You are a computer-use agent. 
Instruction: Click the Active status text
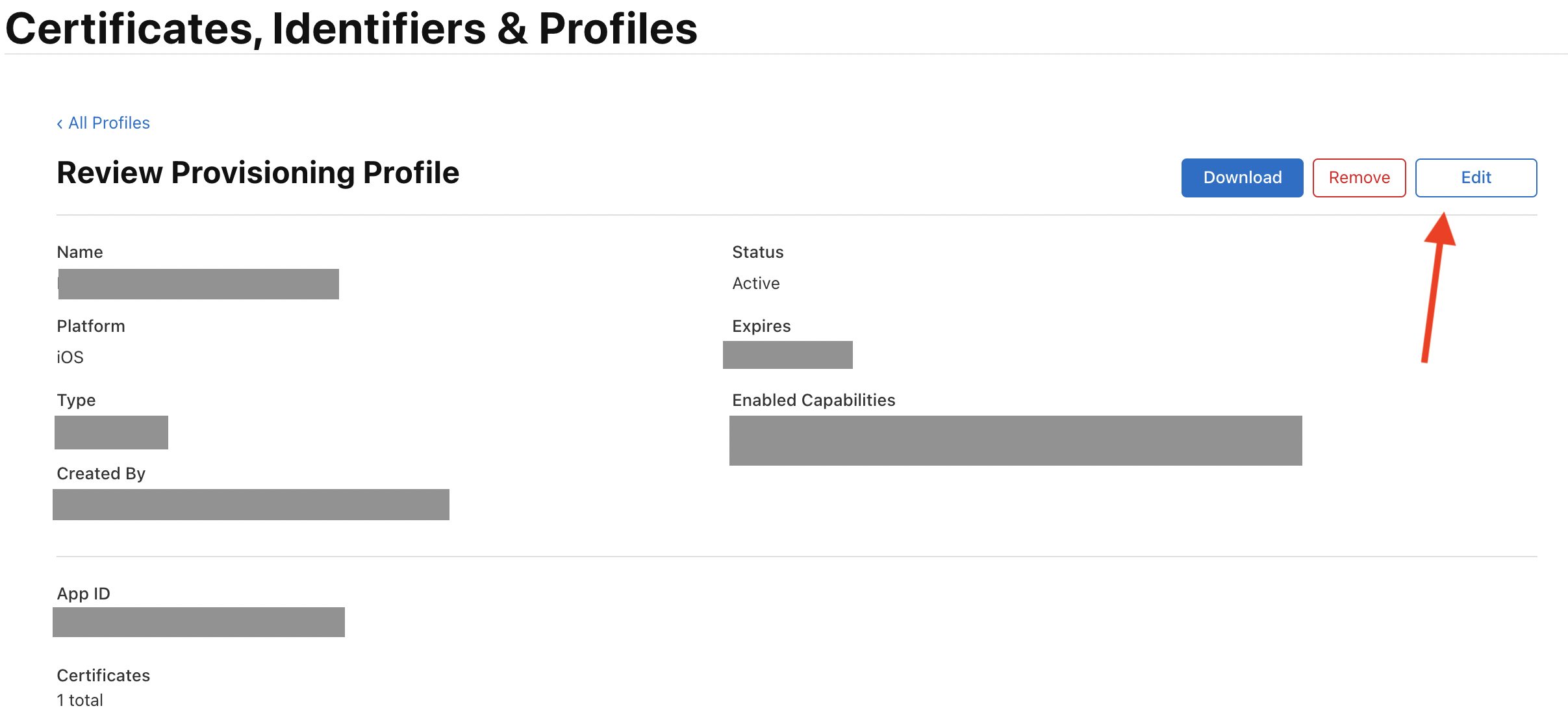(x=755, y=283)
